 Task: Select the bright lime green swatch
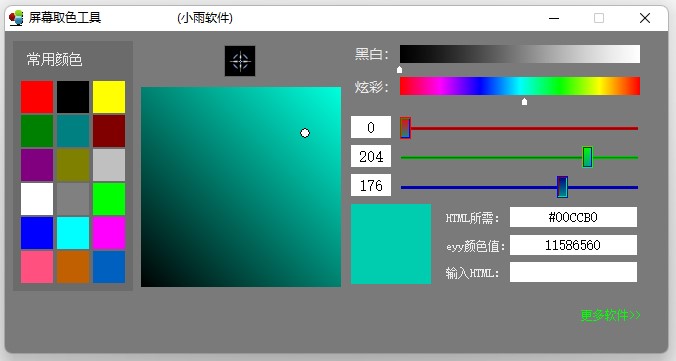(109, 199)
